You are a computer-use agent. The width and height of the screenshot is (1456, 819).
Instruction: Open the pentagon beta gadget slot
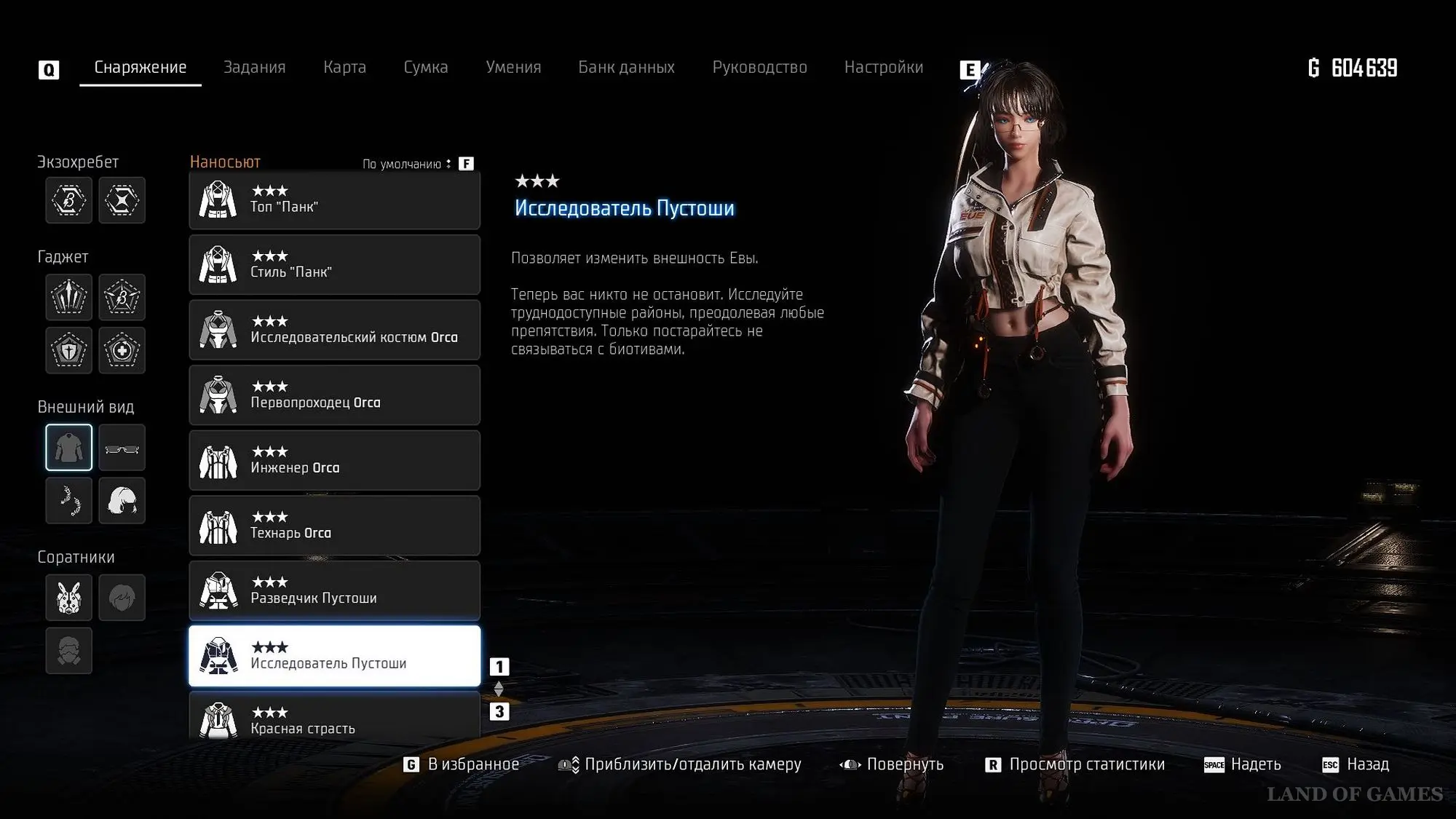[x=122, y=297]
